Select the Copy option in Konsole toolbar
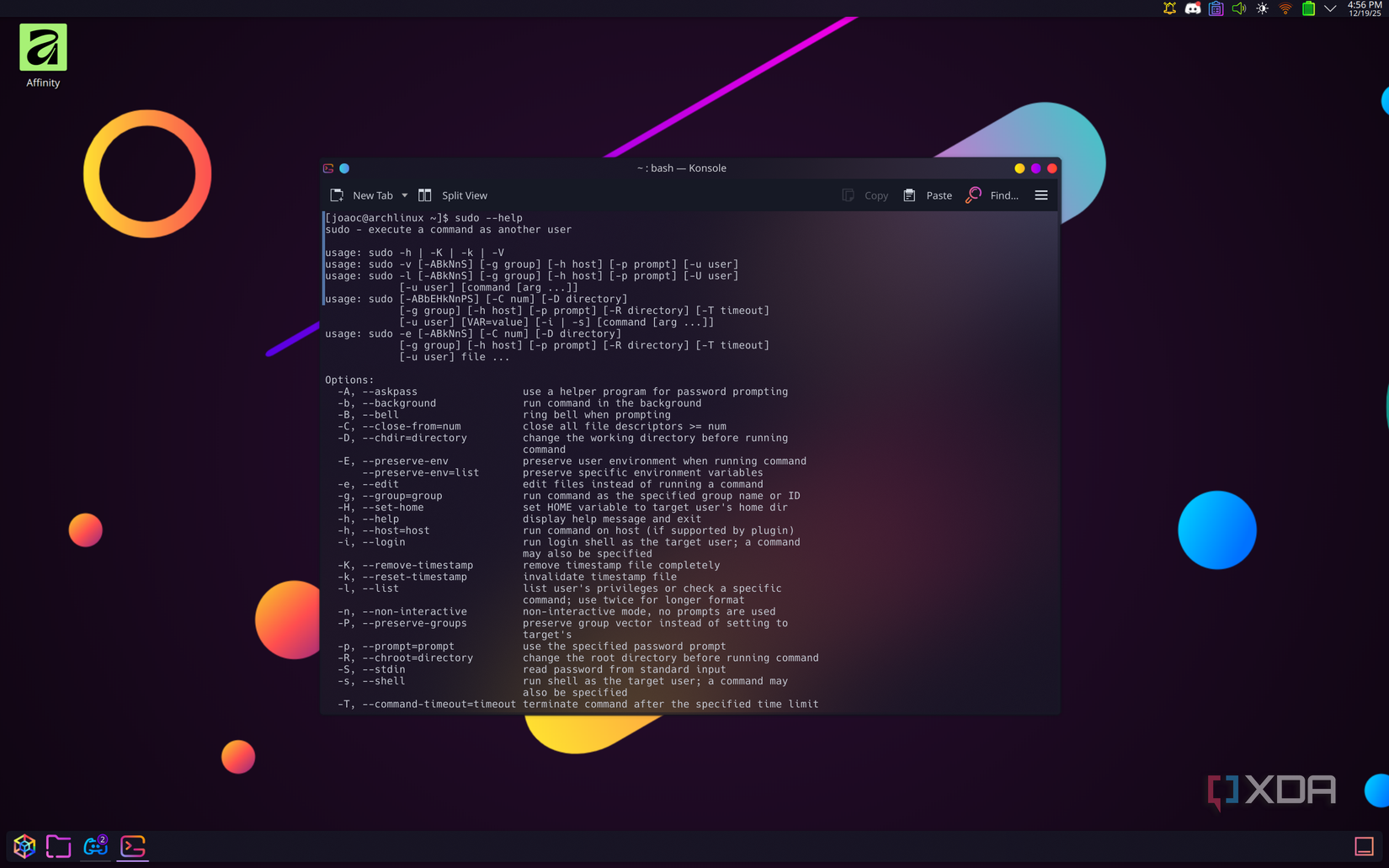Image resolution: width=1389 pixels, height=868 pixels. 865,194
